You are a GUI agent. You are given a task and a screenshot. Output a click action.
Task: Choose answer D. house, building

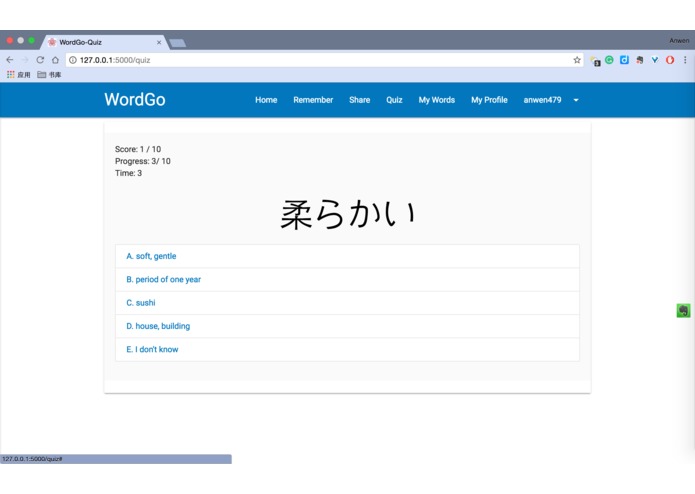click(x=347, y=326)
